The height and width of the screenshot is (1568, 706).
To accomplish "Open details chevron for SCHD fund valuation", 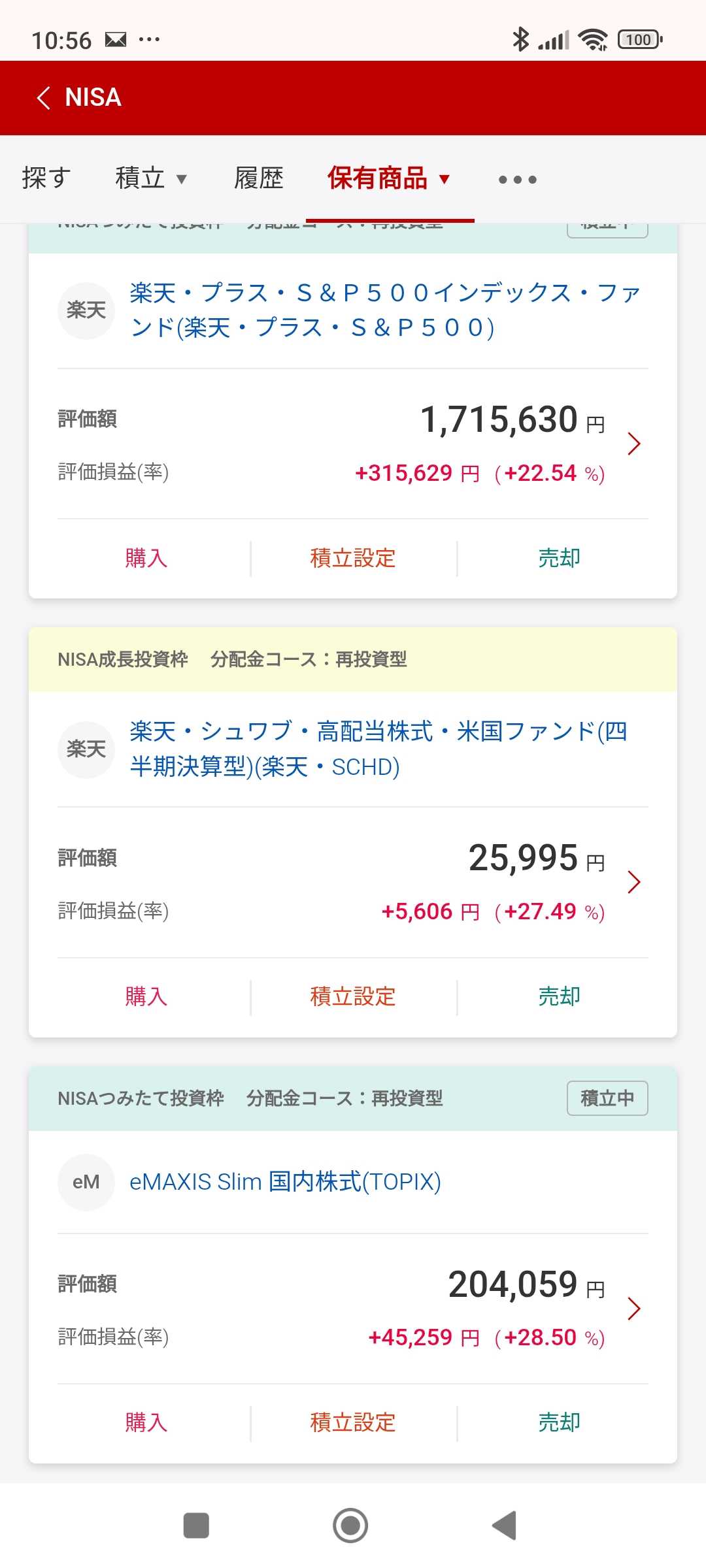I will pyautogui.click(x=633, y=882).
